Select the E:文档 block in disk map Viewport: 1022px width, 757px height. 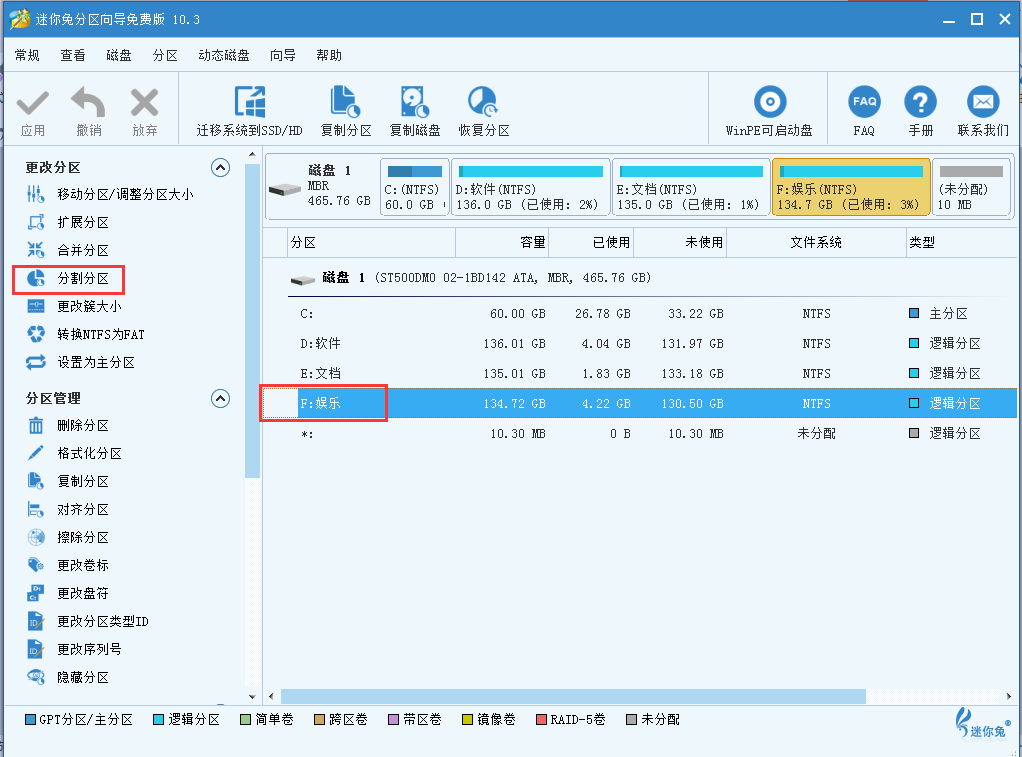coord(691,187)
